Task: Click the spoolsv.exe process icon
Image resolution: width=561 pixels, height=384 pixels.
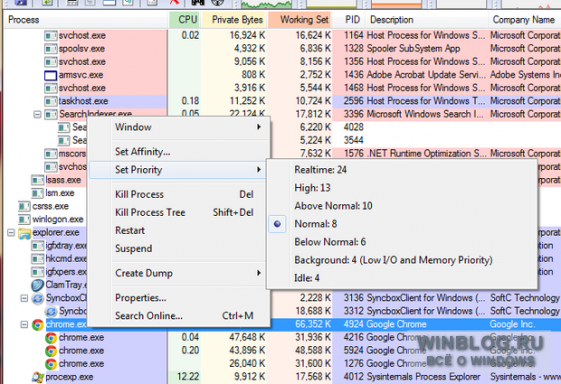Action: [x=50, y=49]
